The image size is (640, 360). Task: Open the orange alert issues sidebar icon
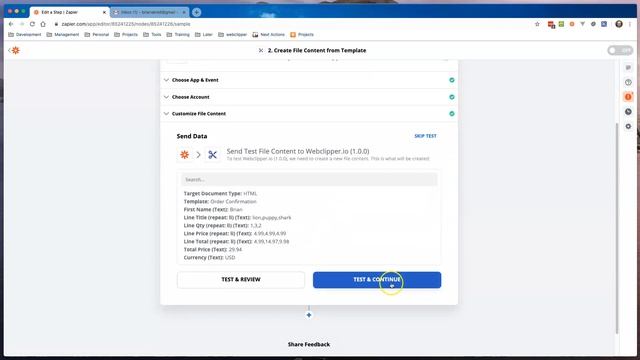pos(628,97)
